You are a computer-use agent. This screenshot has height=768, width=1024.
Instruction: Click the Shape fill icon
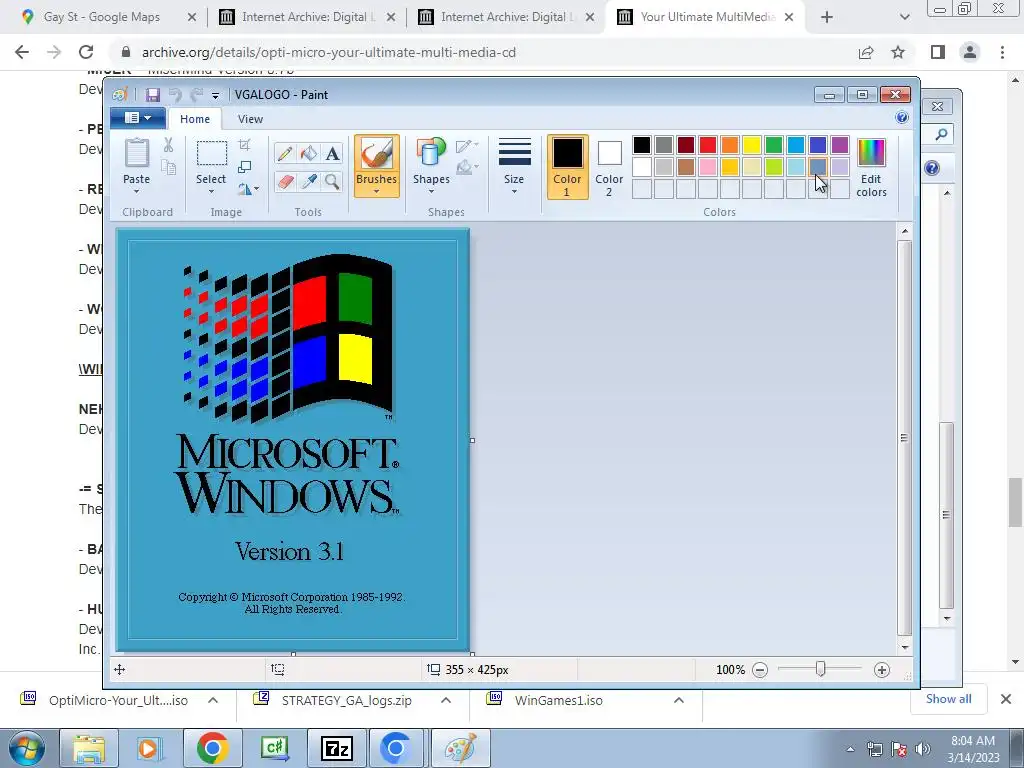[x=466, y=168]
